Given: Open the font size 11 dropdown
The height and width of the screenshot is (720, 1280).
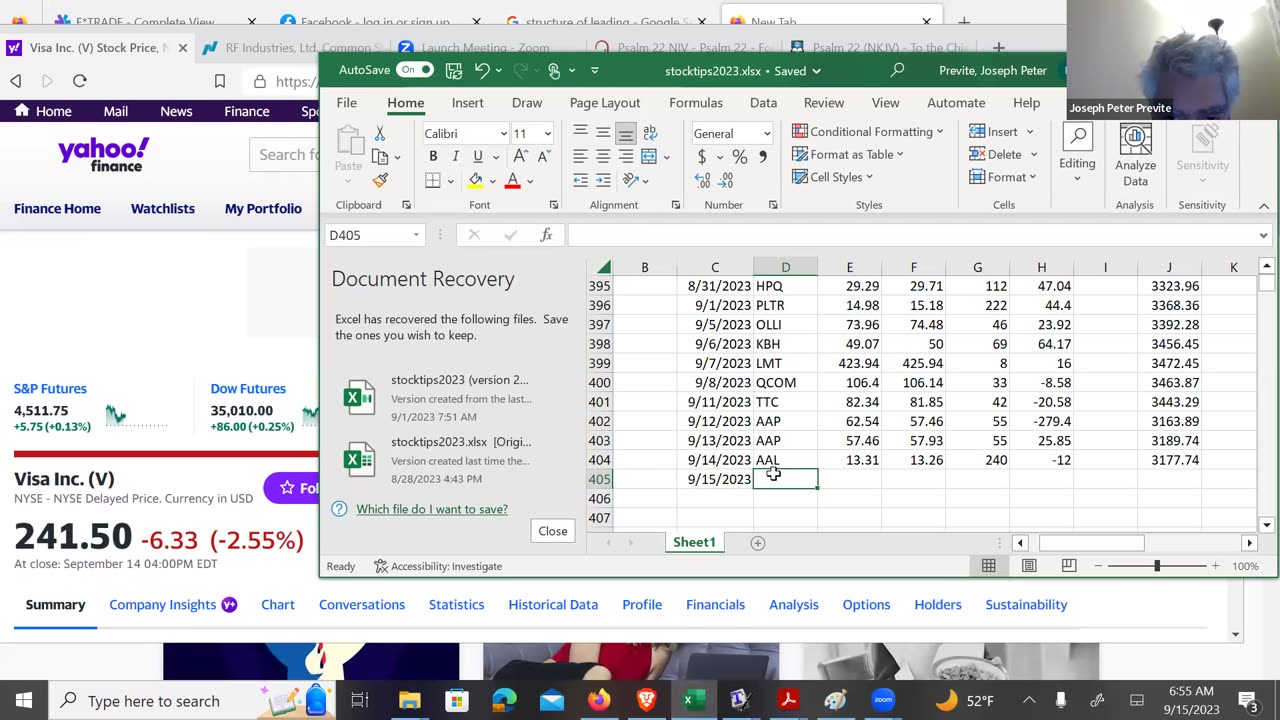Looking at the screenshot, I should coord(547,133).
